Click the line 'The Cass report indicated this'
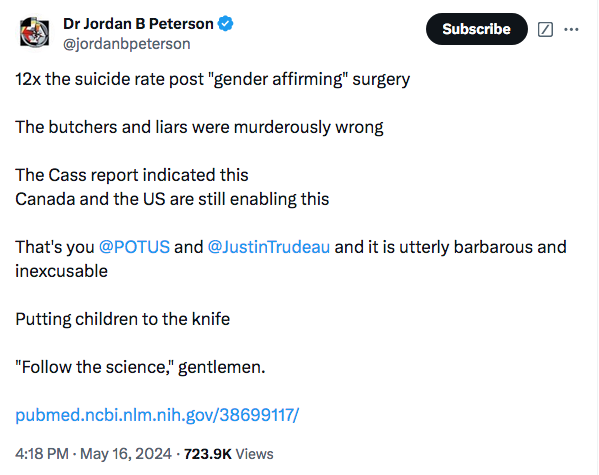This screenshot has height=475, width=599. pos(132,175)
